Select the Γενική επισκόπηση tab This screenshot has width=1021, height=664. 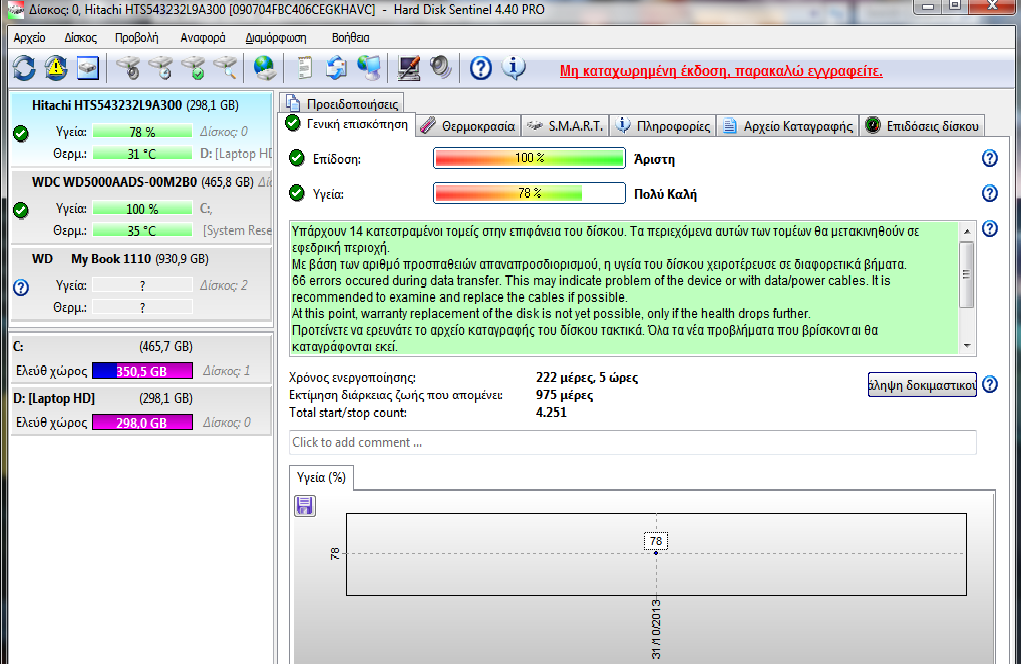[x=348, y=124]
